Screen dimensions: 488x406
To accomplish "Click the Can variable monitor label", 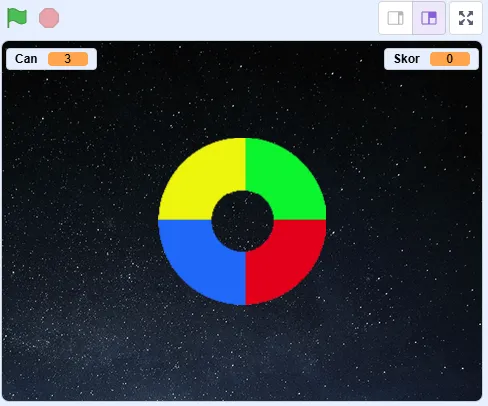I will (26, 59).
